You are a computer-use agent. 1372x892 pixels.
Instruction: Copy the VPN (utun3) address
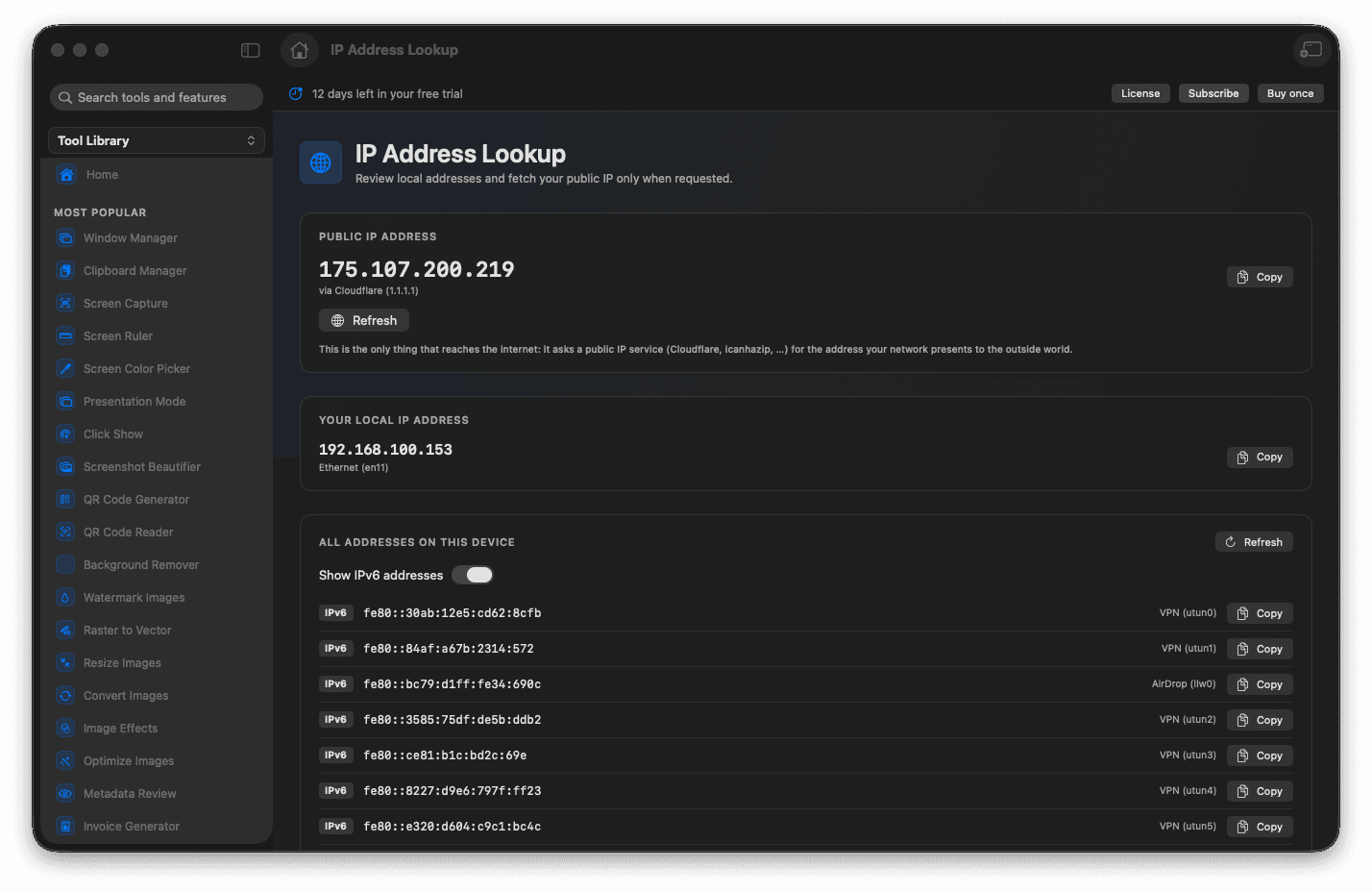point(1260,756)
